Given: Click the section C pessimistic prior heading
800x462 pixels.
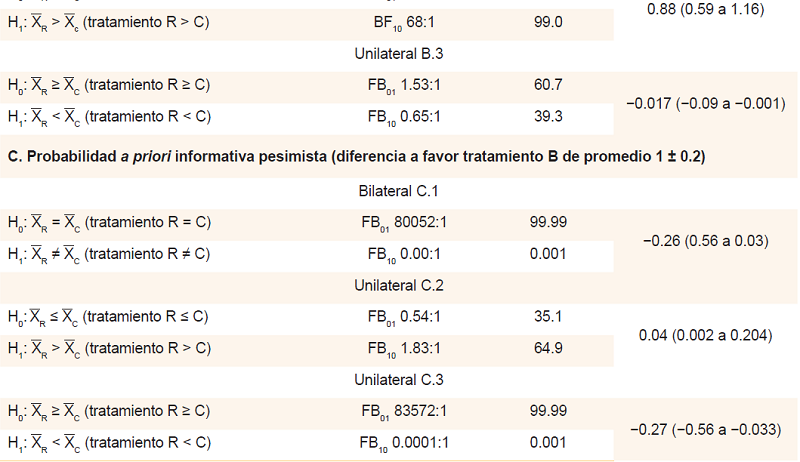Looking at the screenshot, I should (x=356, y=158).
